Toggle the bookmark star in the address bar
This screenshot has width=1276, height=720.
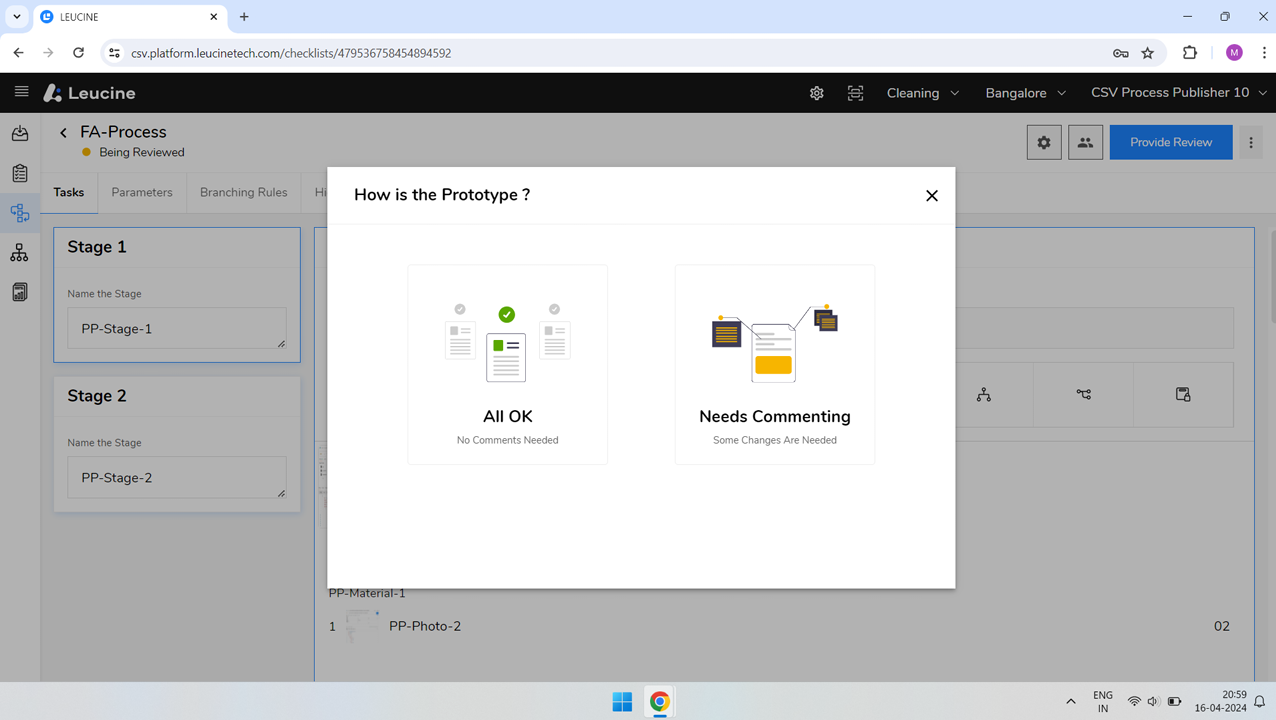1147,53
